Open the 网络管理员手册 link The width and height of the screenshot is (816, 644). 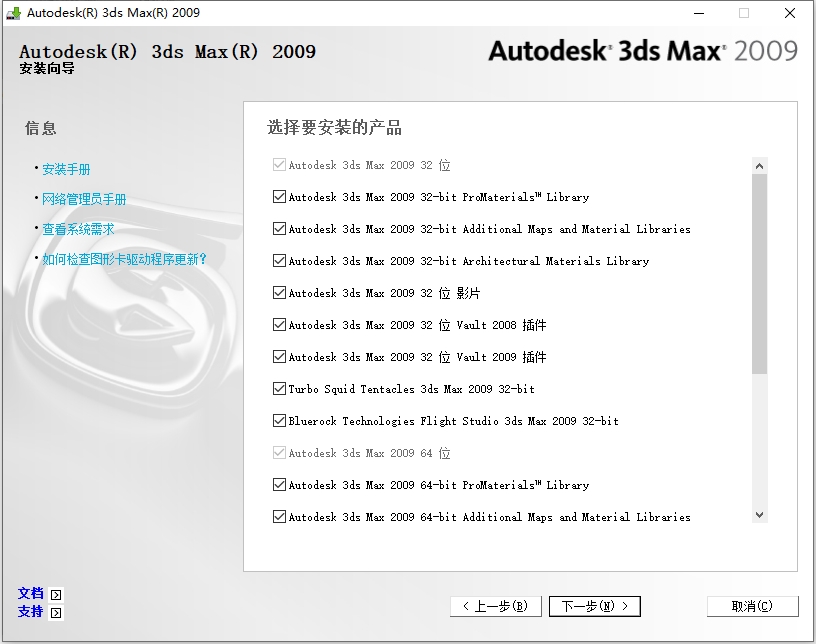click(84, 199)
